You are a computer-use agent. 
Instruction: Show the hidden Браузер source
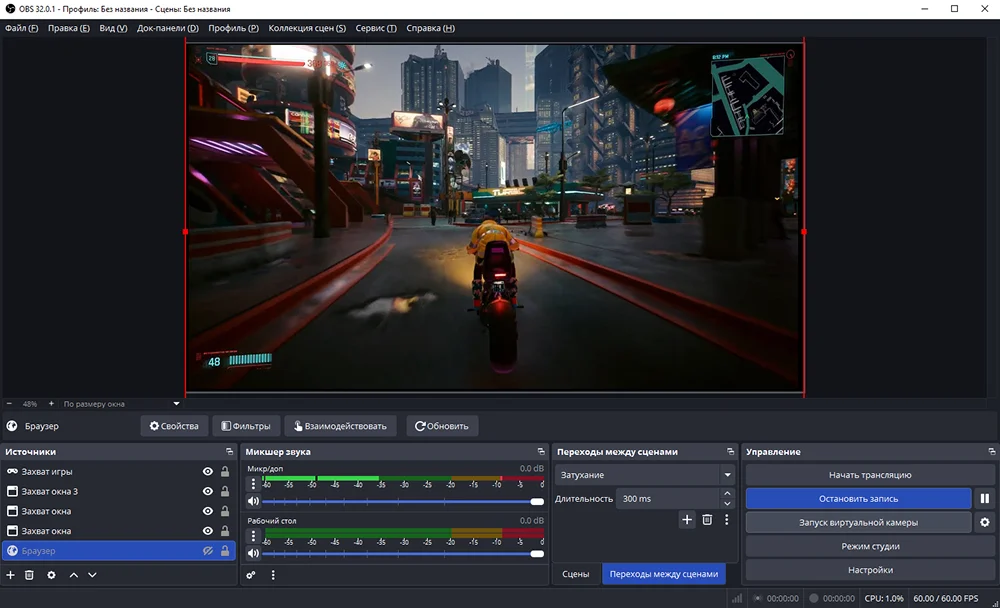(x=208, y=550)
